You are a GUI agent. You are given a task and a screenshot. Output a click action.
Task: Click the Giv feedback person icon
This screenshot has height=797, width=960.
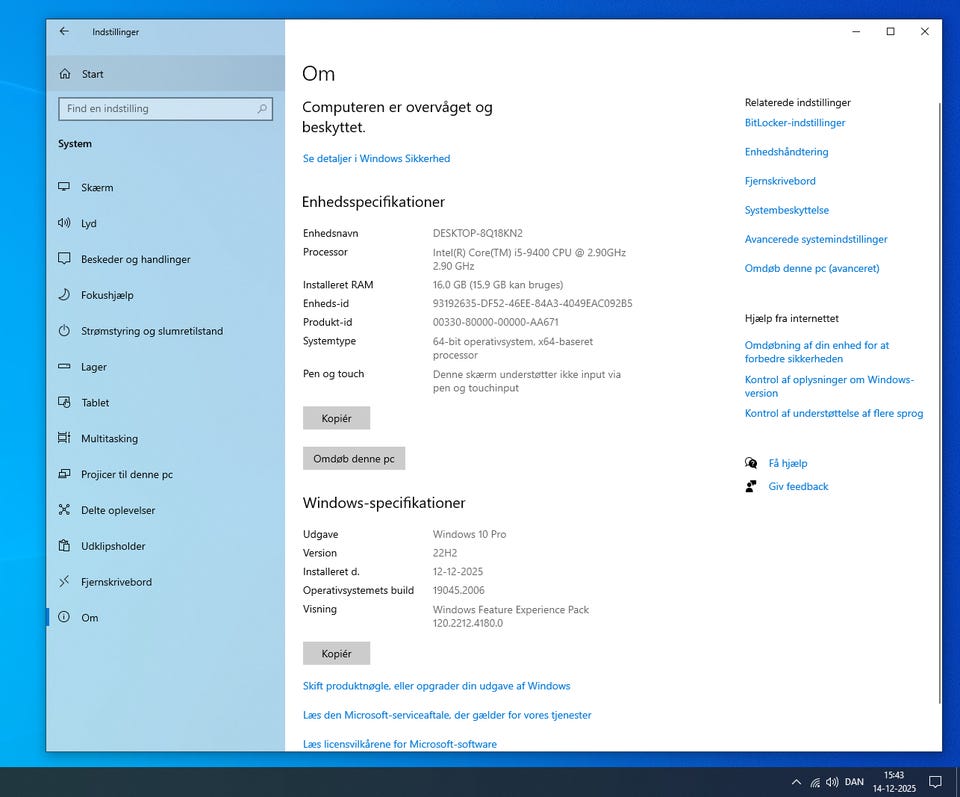[x=751, y=486]
